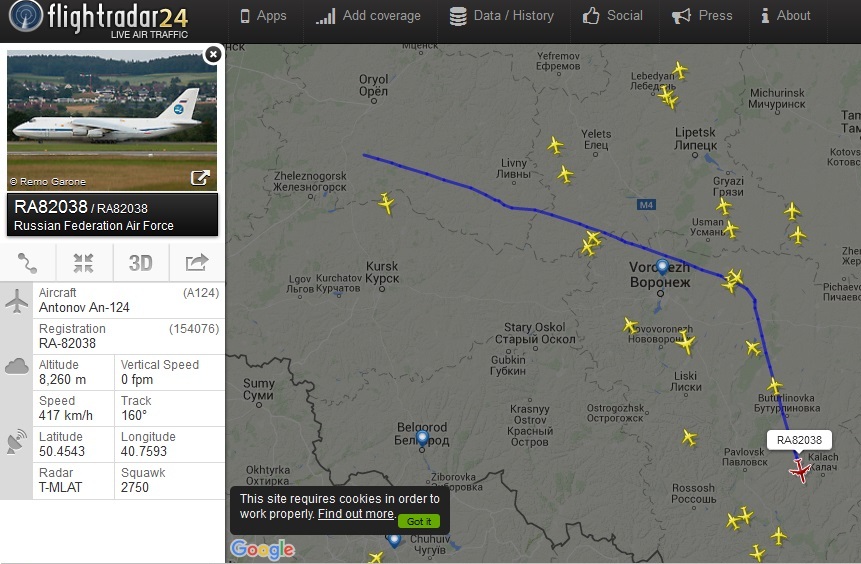
Task: Click the An-124 aircraft photo thumbnail
Action: click(112, 120)
